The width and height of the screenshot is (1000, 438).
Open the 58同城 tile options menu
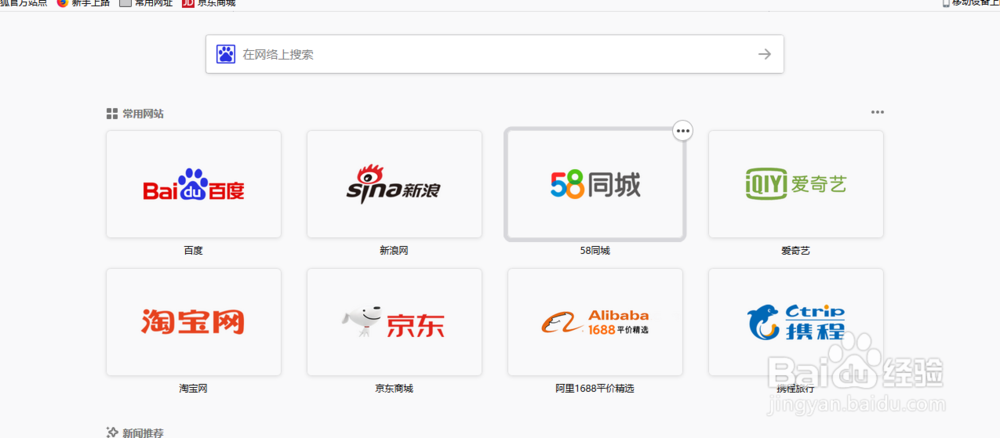coord(683,131)
